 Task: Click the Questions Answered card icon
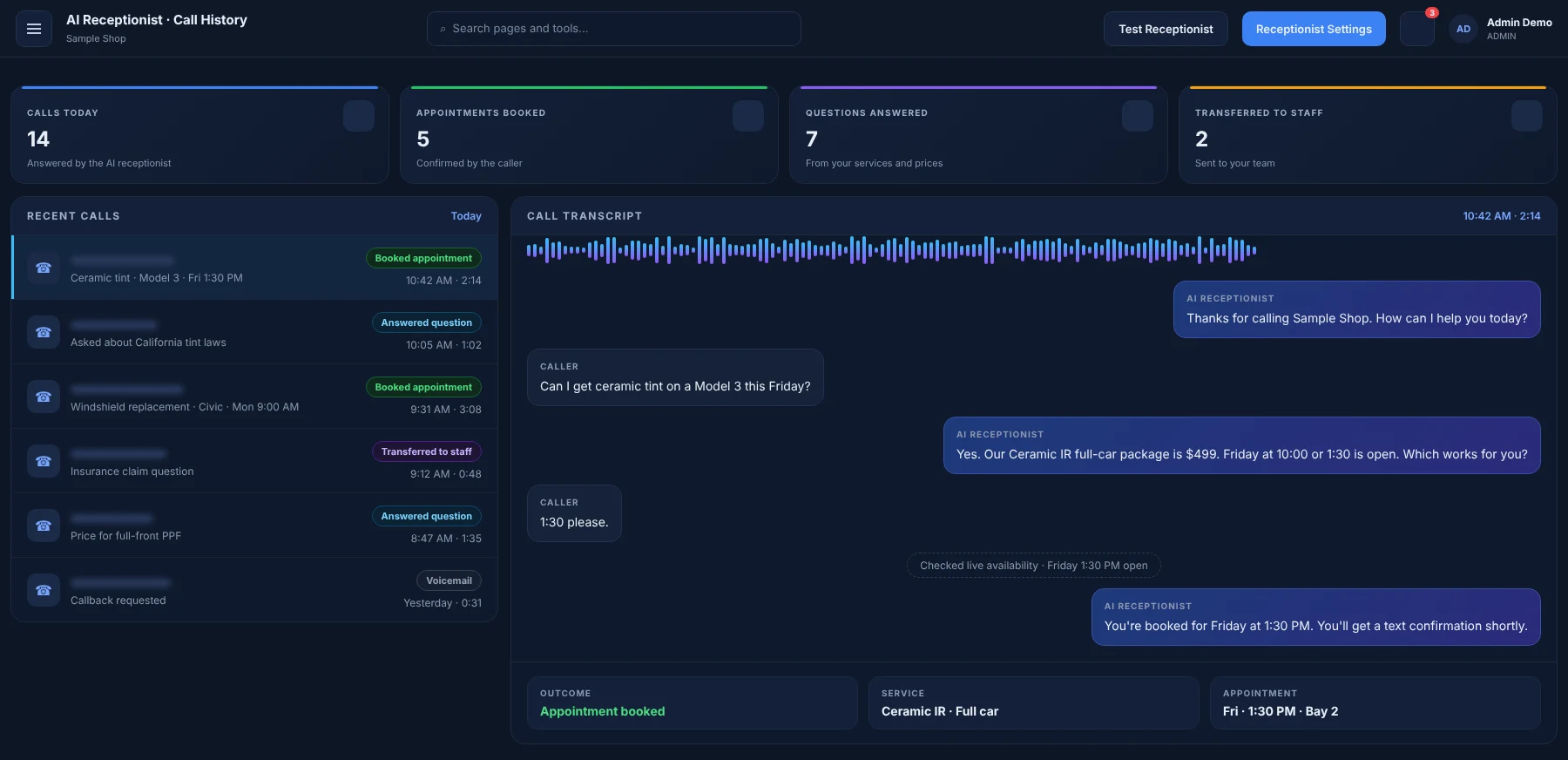1138,116
